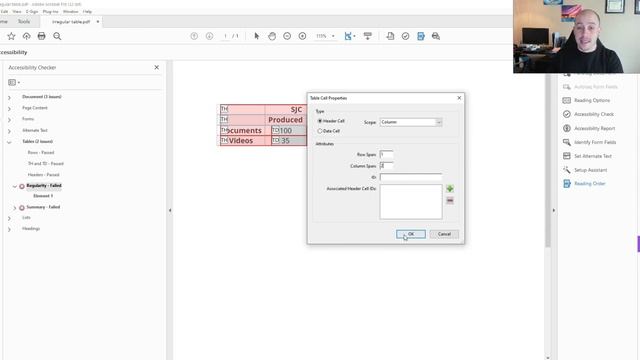Click the document page icon in toolbar
640x360 pixels.
tap(390, 36)
